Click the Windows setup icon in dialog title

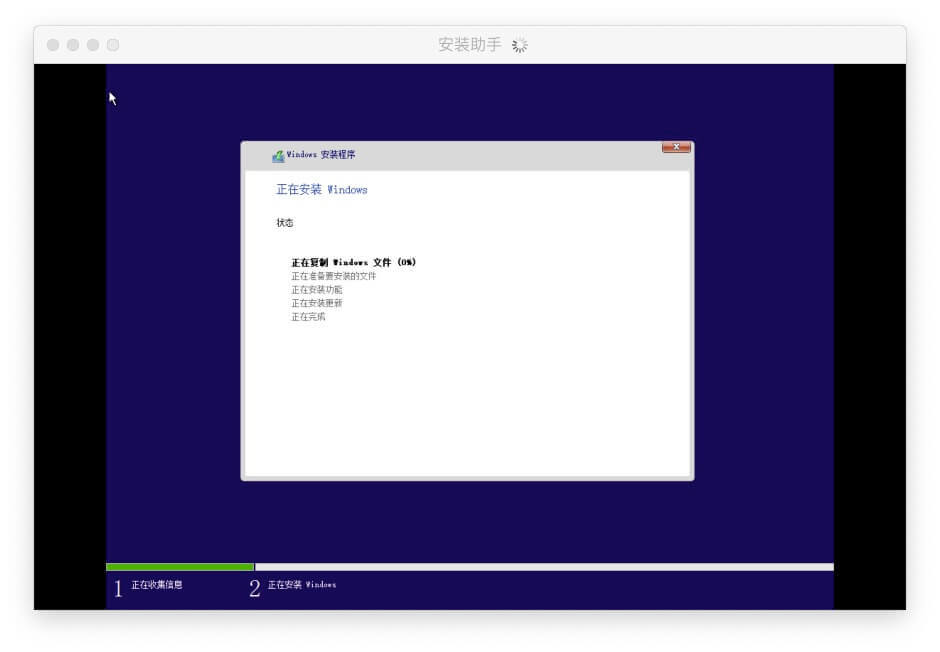pyautogui.click(x=278, y=156)
